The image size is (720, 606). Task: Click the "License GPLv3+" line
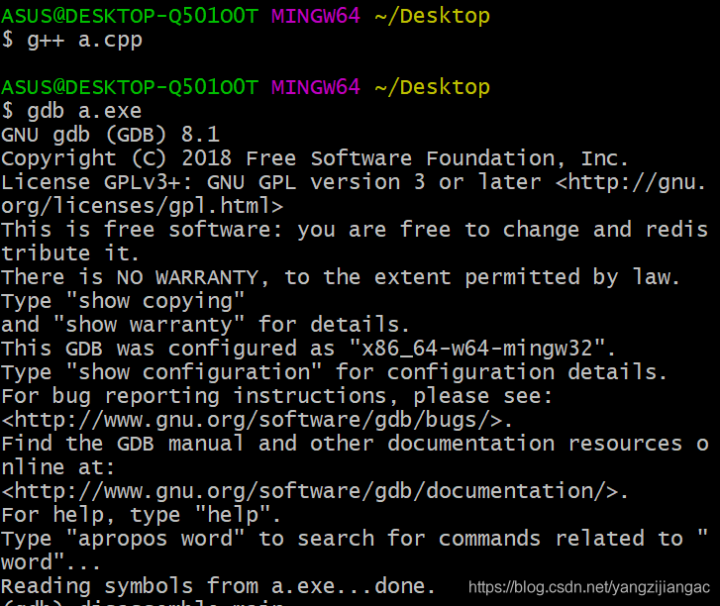[354, 182]
